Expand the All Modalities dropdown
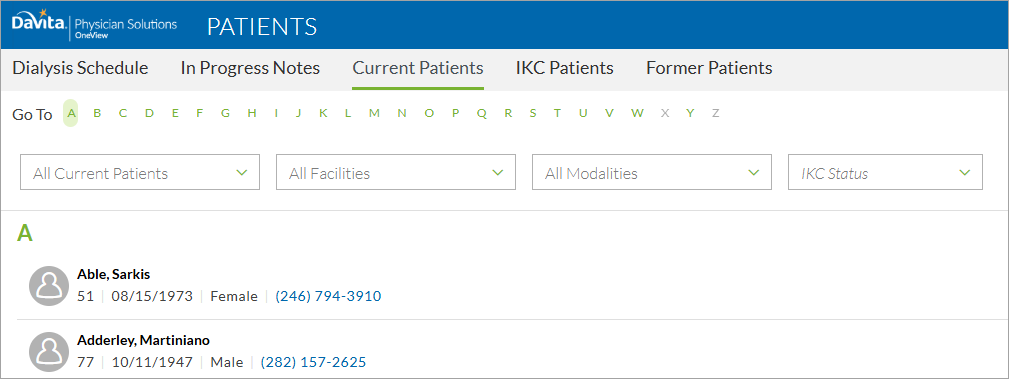Screen dimensions: 1009x379 pyautogui.click(x=651, y=172)
